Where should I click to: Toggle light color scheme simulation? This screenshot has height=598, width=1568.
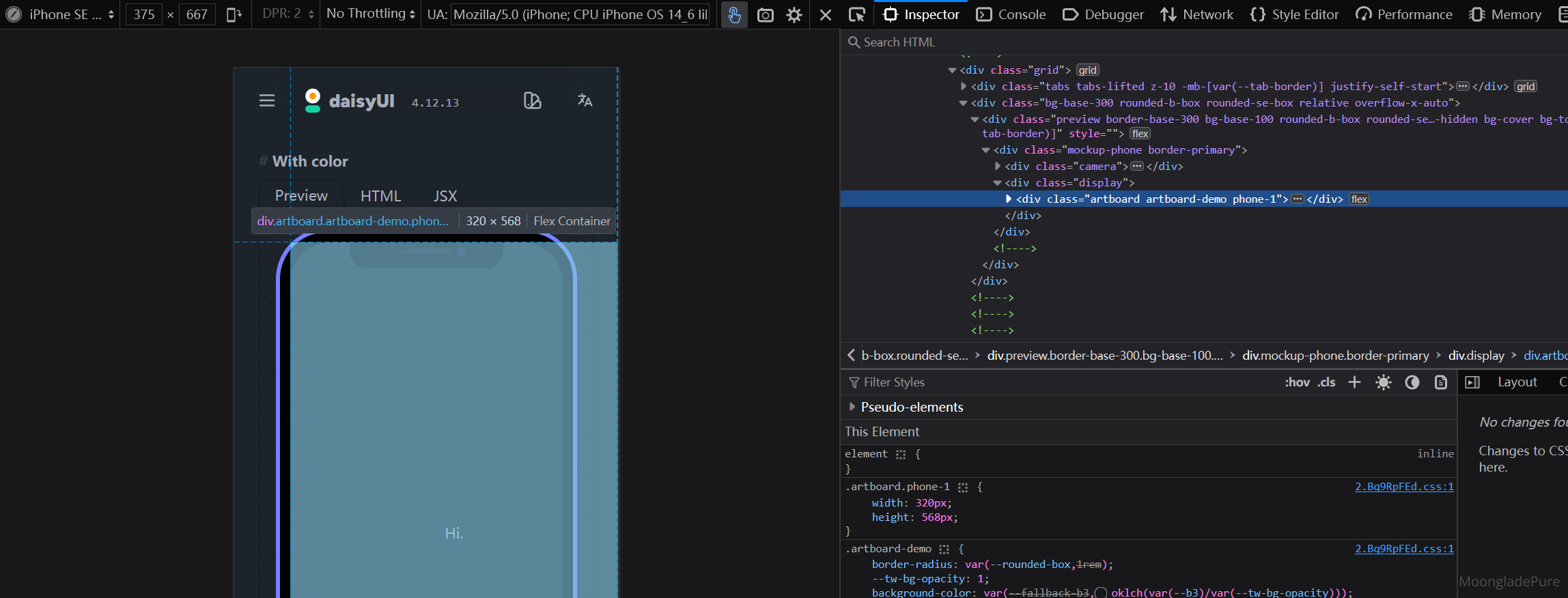coord(1384,382)
